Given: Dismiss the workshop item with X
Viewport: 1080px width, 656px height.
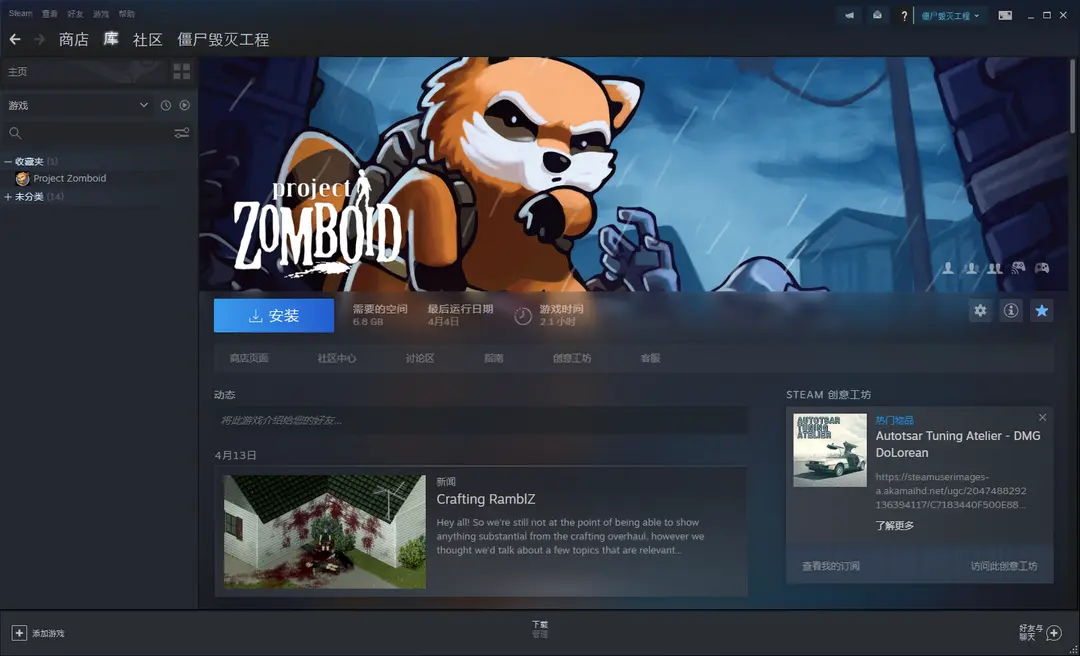Looking at the screenshot, I should pyautogui.click(x=1042, y=418).
